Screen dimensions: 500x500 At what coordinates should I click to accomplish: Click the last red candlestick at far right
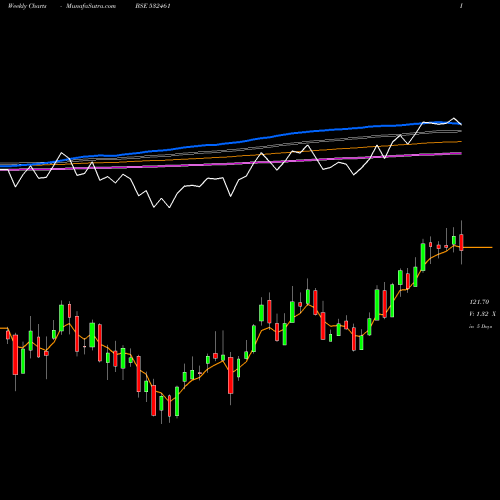coord(461,242)
